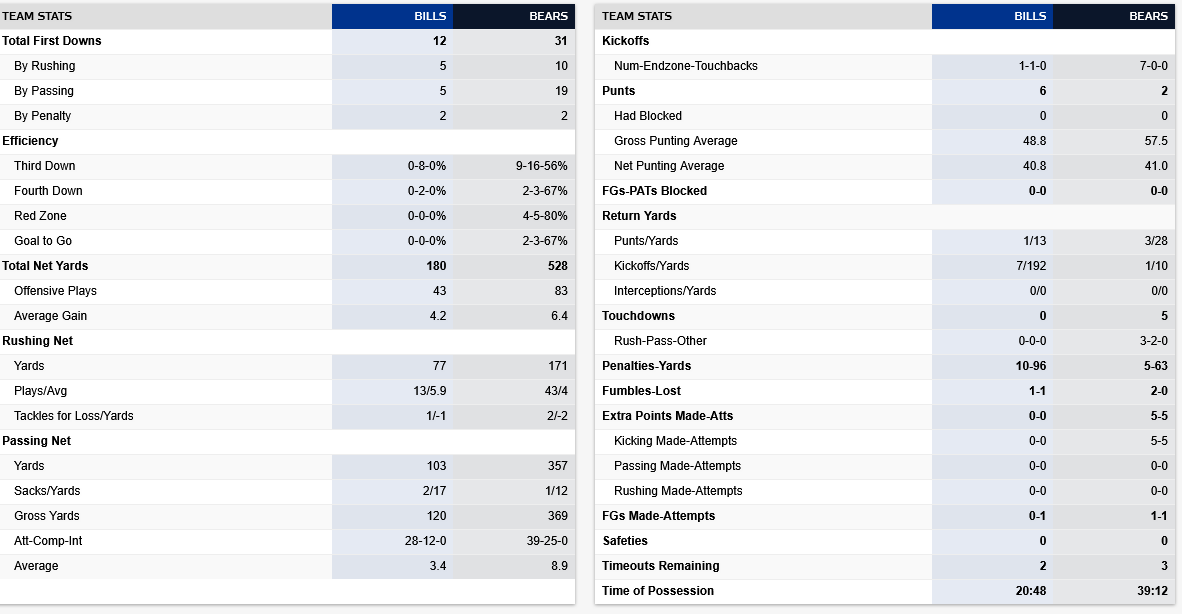Click the BILLS column header above Kickoffs
The width and height of the screenshot is (1182, 614).
click(x=1030, y=16)
